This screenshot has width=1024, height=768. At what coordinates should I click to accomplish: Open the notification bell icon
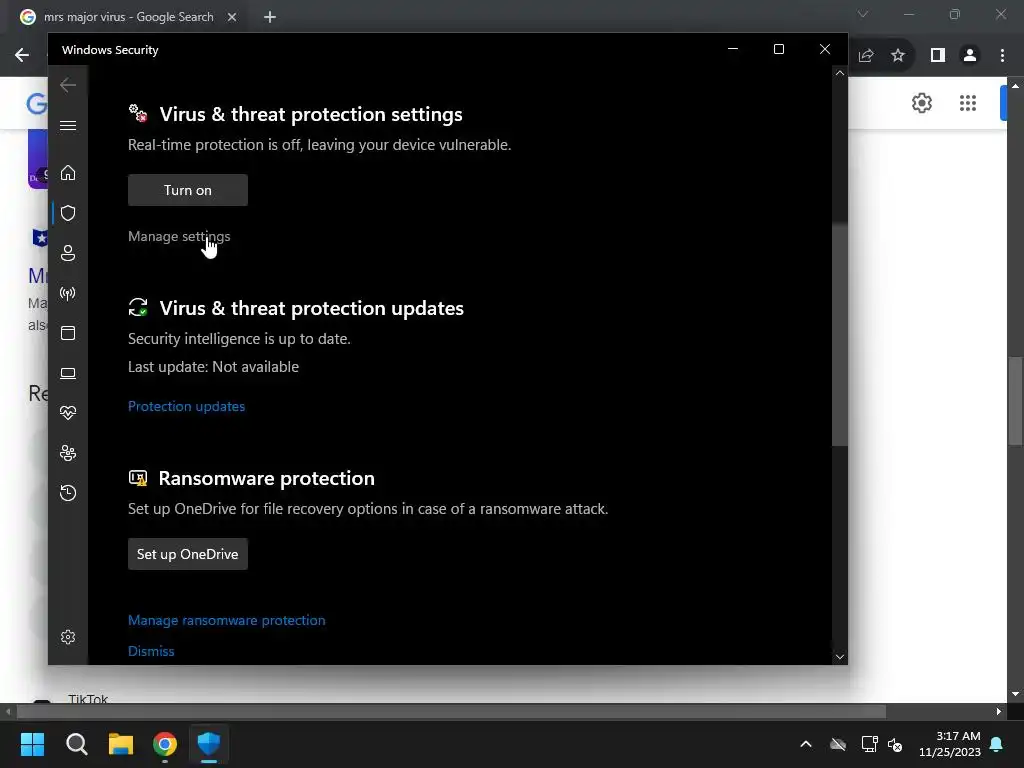[x=997, y=744]
